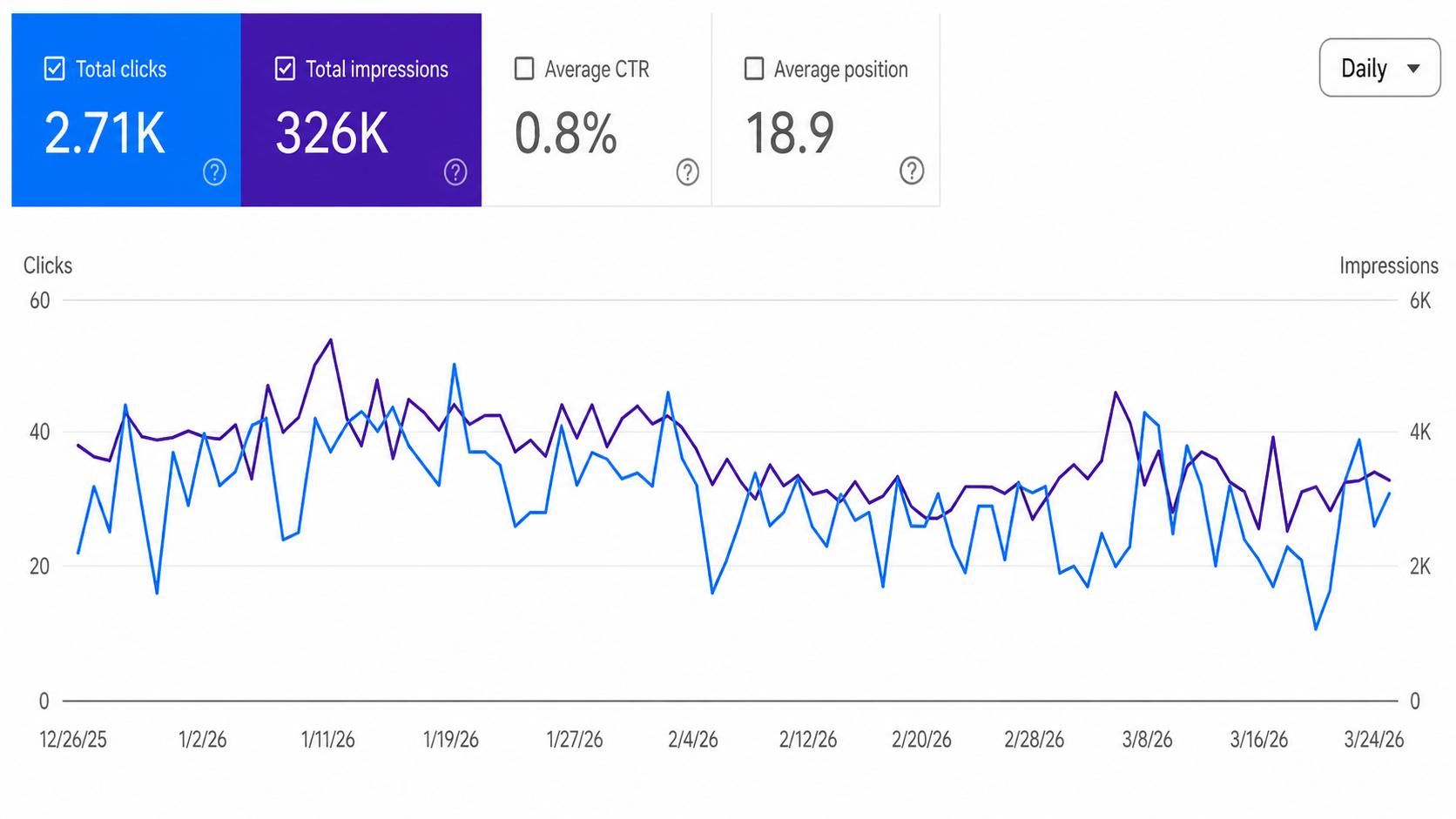Click the clicks line low point before 3/24/26
The width and height of the screenshot is (1456, 819).
1316,628
